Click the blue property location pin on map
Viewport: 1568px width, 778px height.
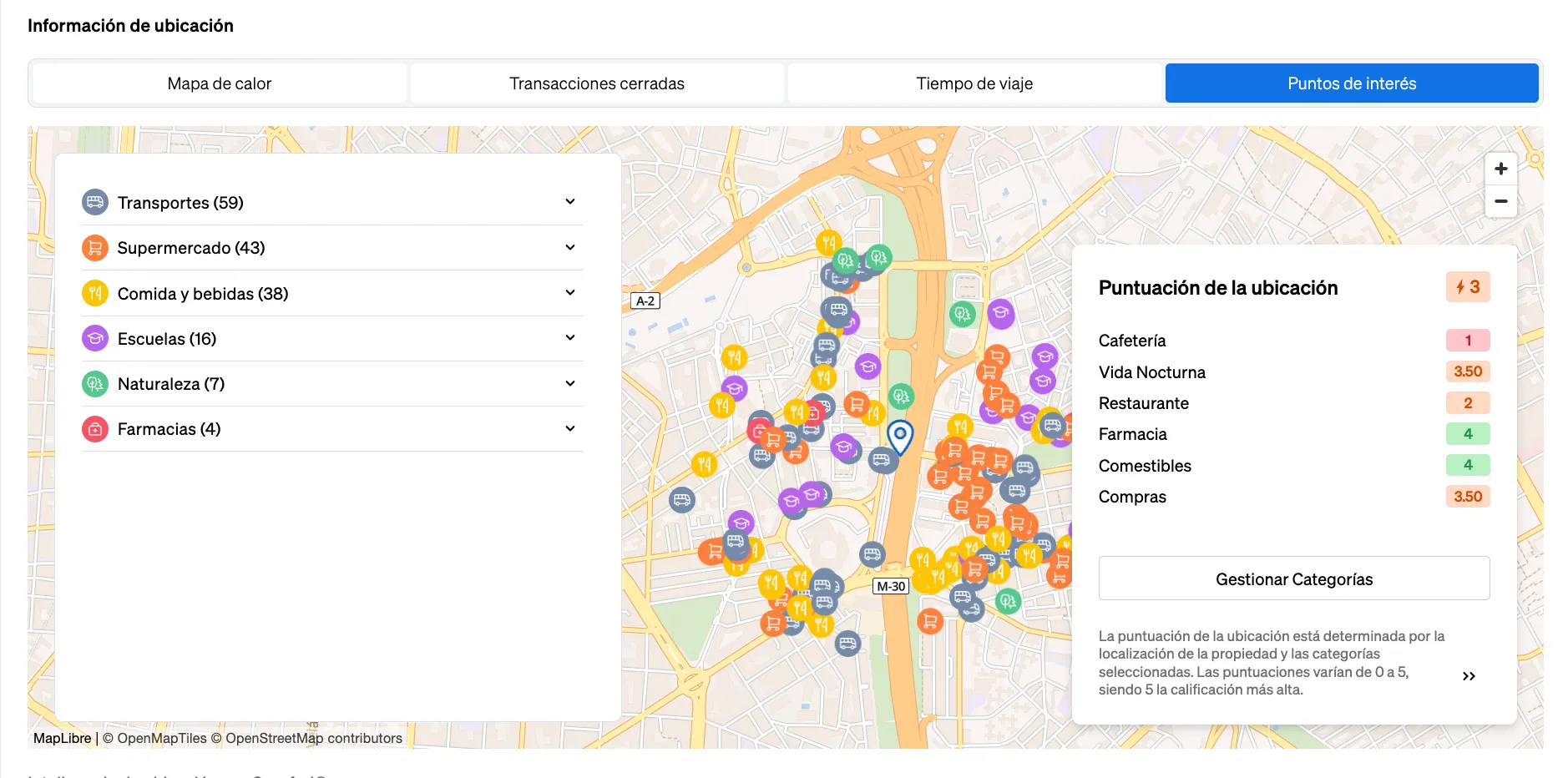pyautogui.click(x=900, y=437)
